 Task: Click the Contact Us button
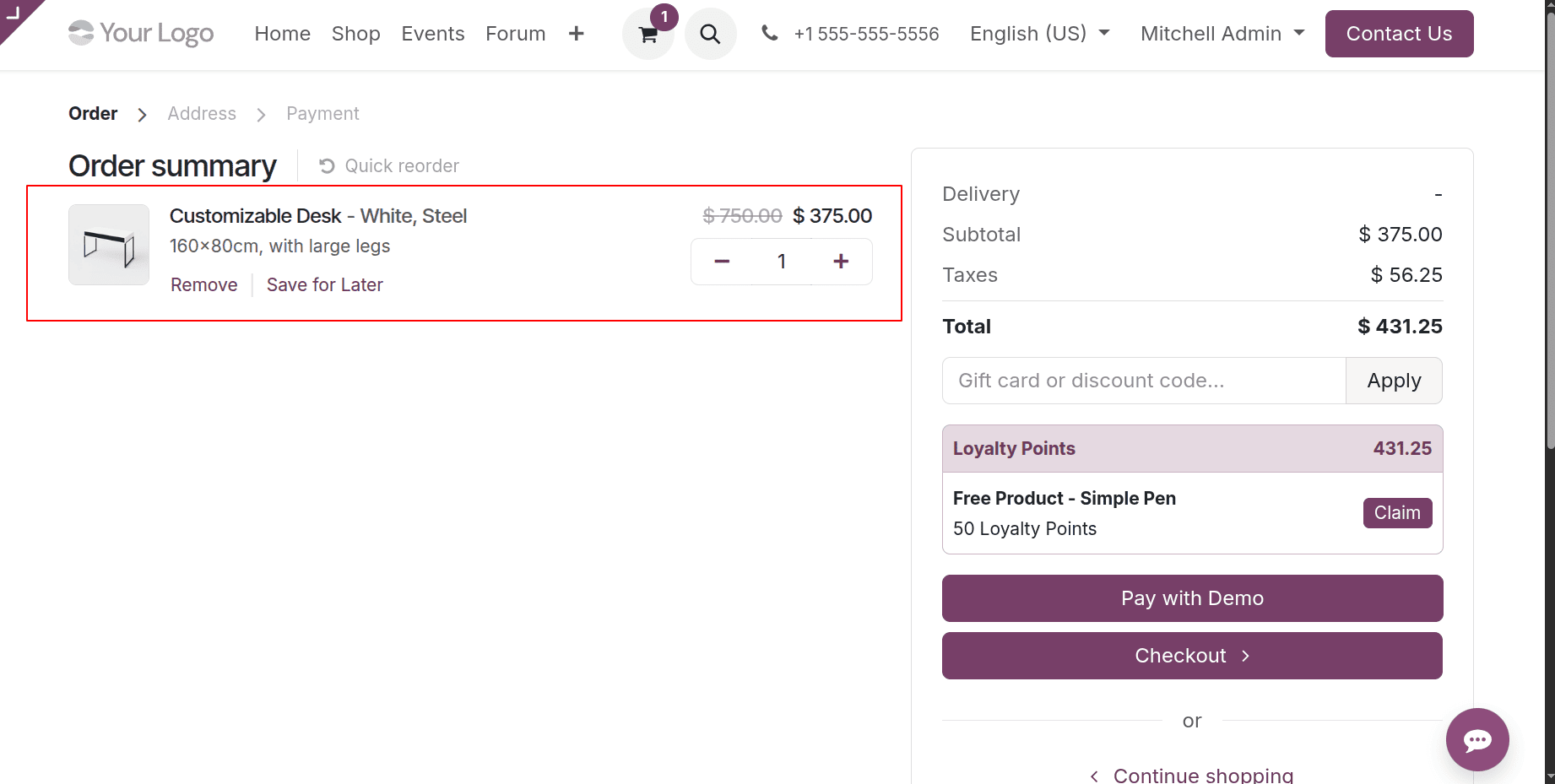click(1399, 34)
